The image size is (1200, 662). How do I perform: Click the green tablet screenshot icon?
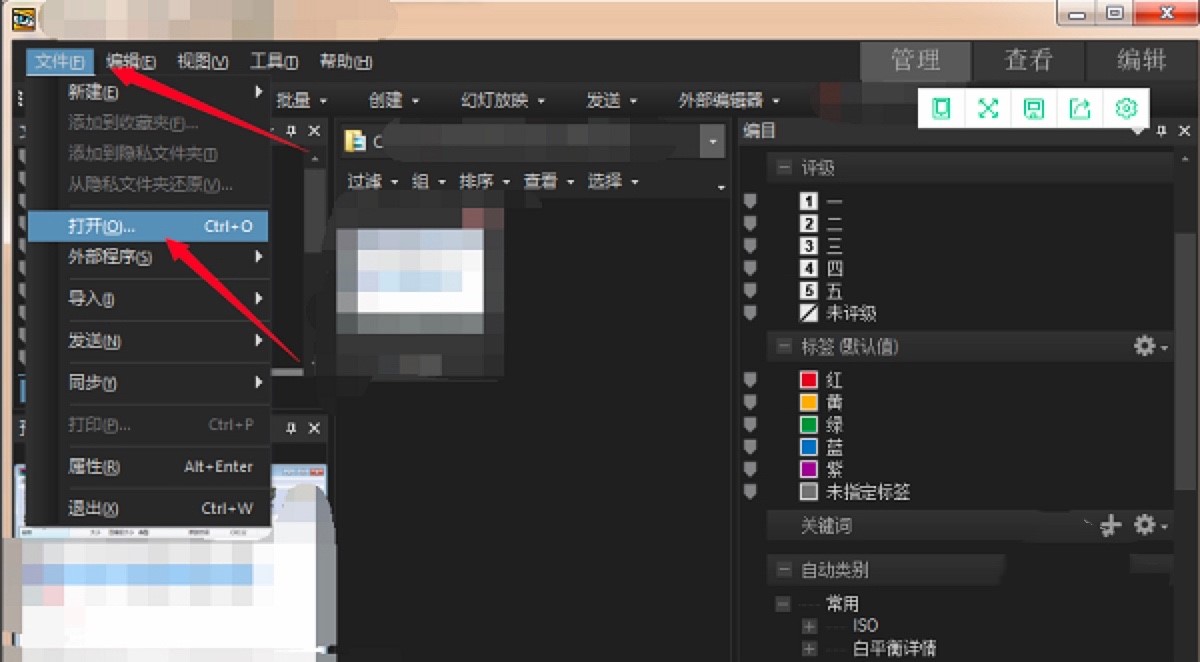(941, 108)
